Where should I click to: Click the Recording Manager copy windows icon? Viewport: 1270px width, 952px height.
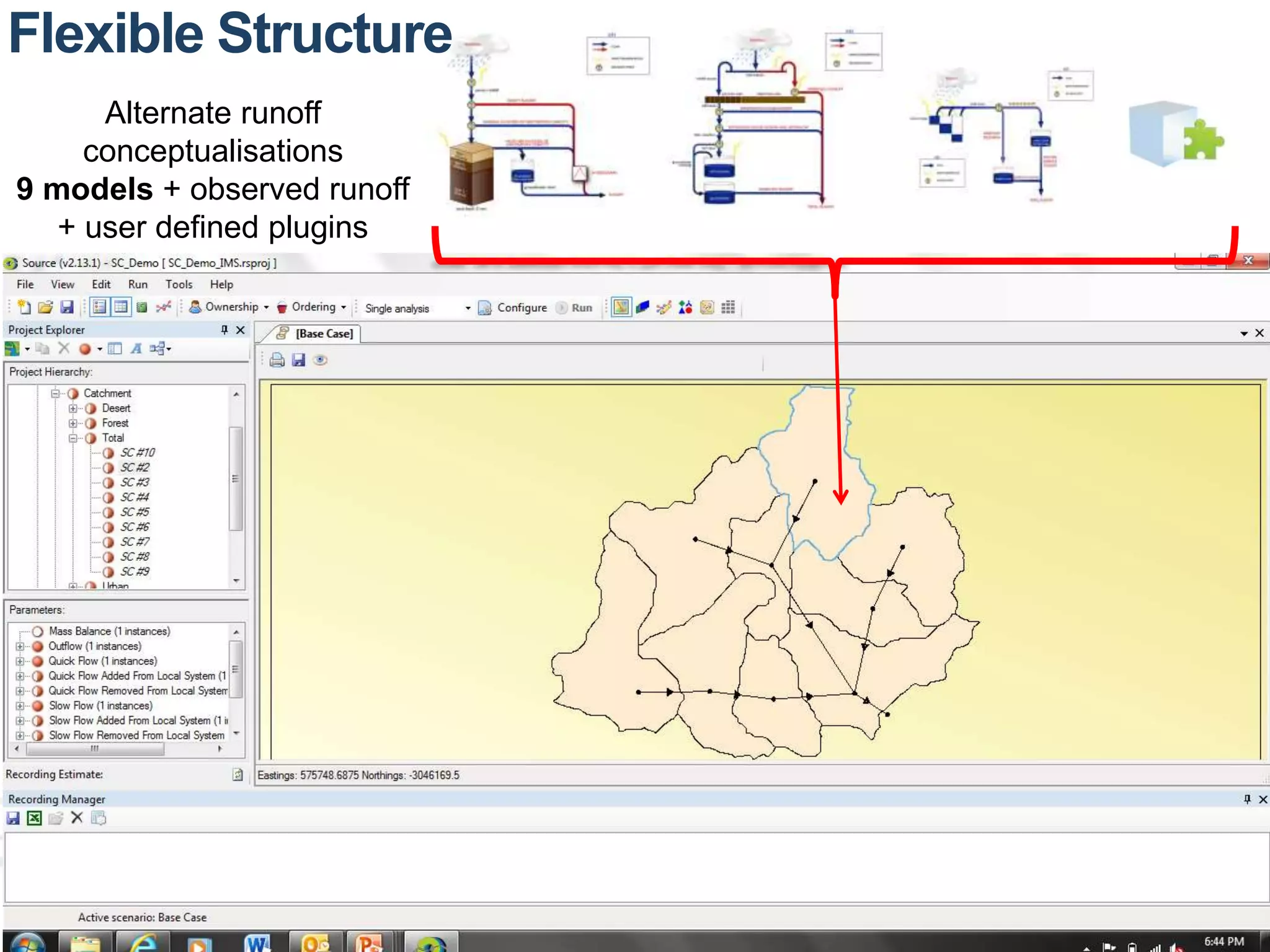98,818
